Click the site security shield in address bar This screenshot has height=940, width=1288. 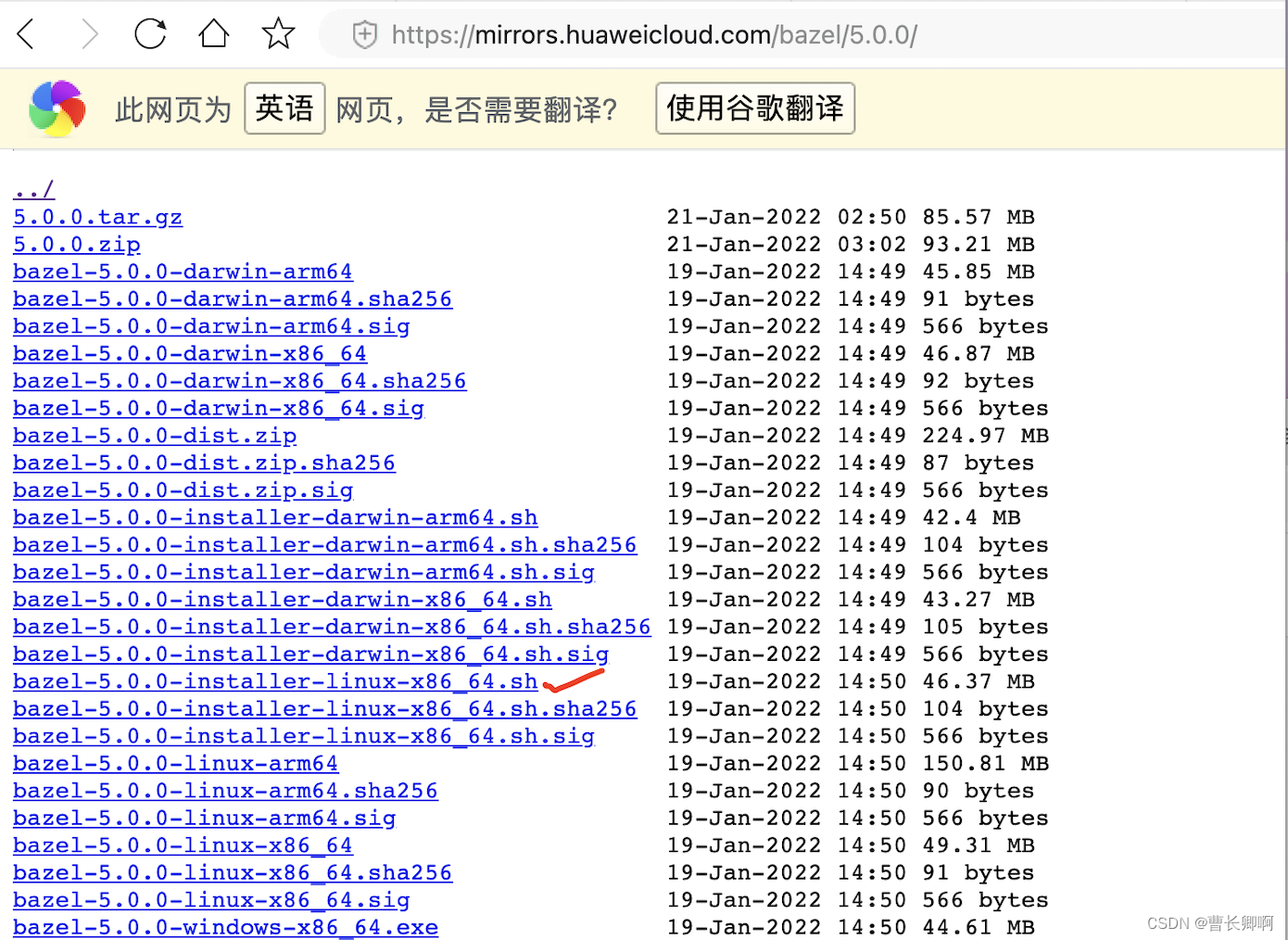point(363,34)
